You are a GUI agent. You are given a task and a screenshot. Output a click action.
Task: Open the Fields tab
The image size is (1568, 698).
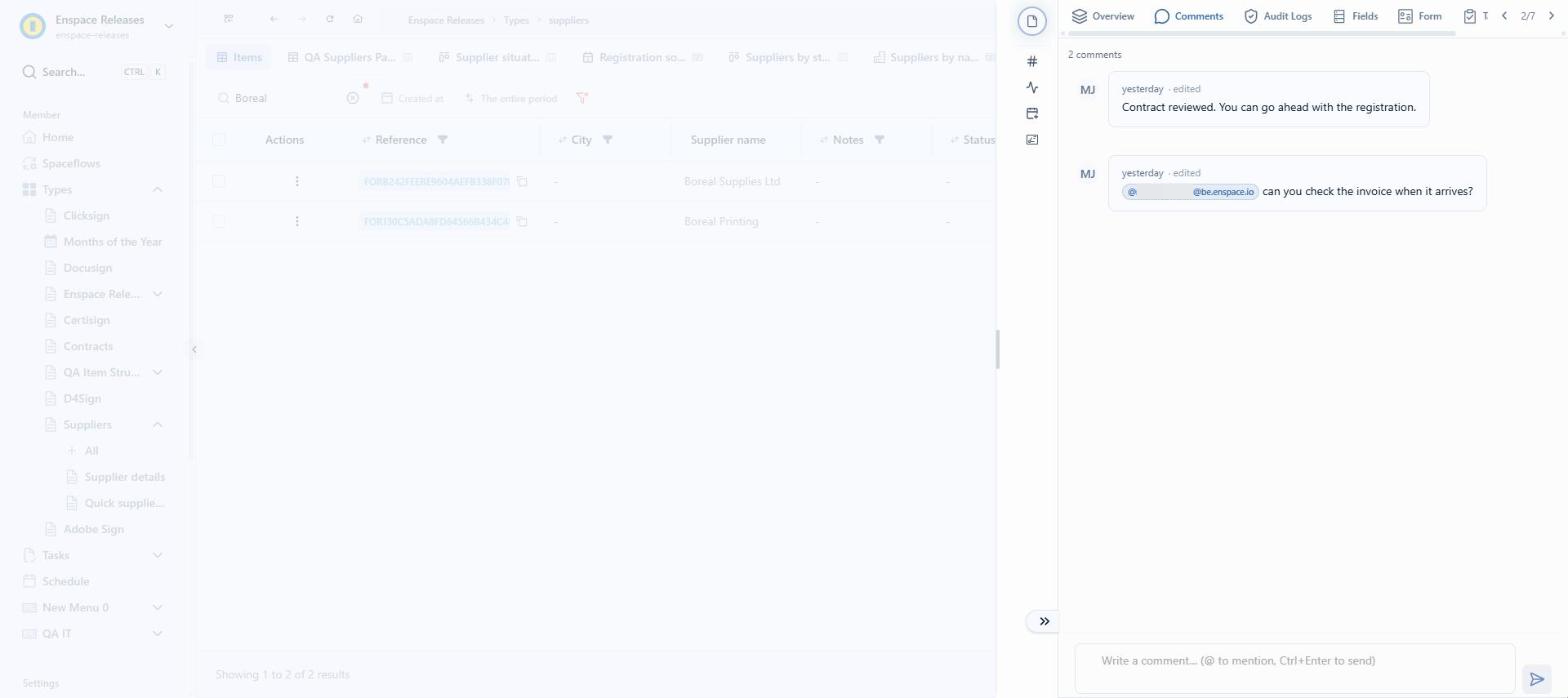point(1355,16)
